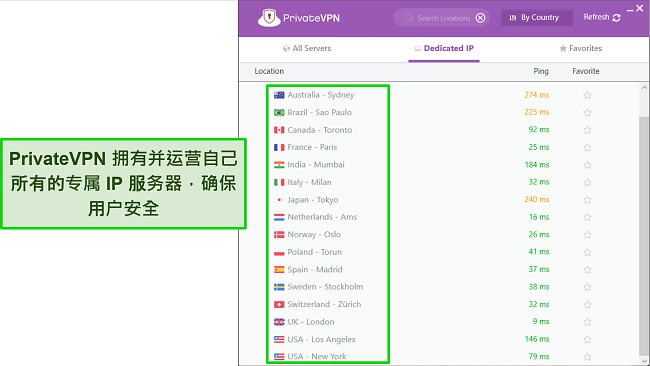650x366 pixels.
Task: Switch to the Dedicated IP tab
Action: 444,48
